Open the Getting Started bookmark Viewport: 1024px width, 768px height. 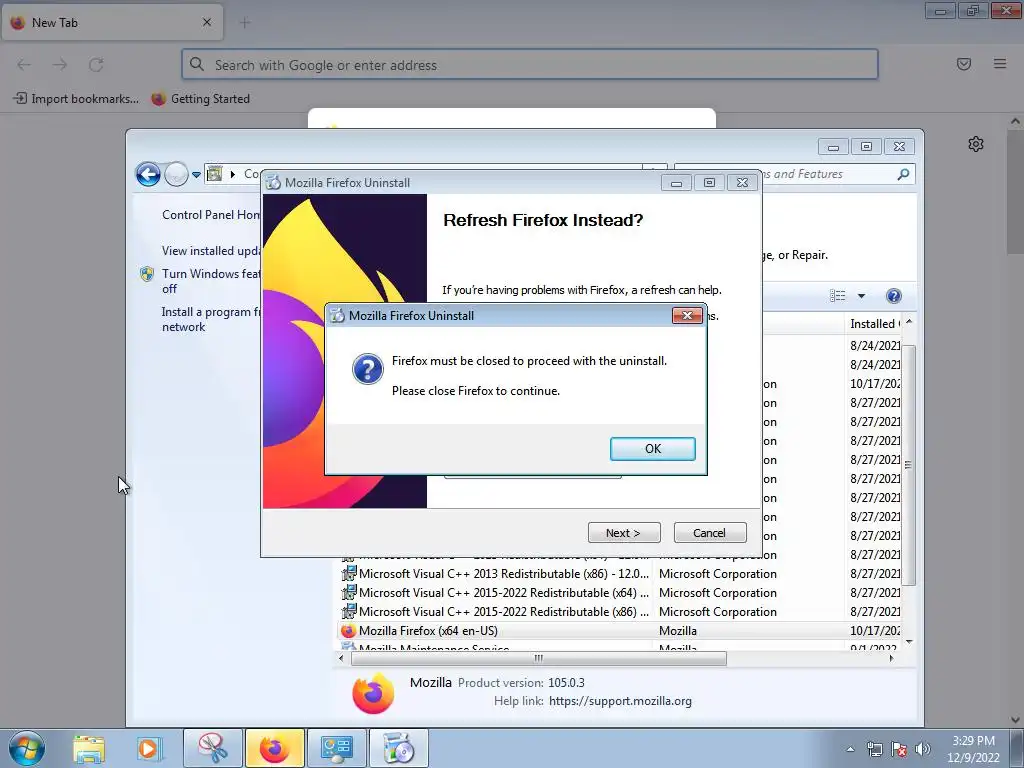click(x=200, y=99)
